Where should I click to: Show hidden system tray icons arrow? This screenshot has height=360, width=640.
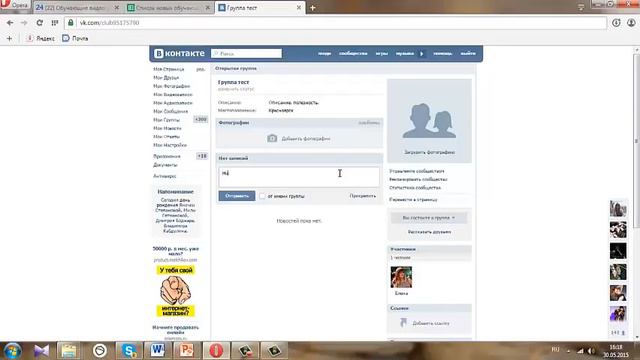[x=568, y=351]
